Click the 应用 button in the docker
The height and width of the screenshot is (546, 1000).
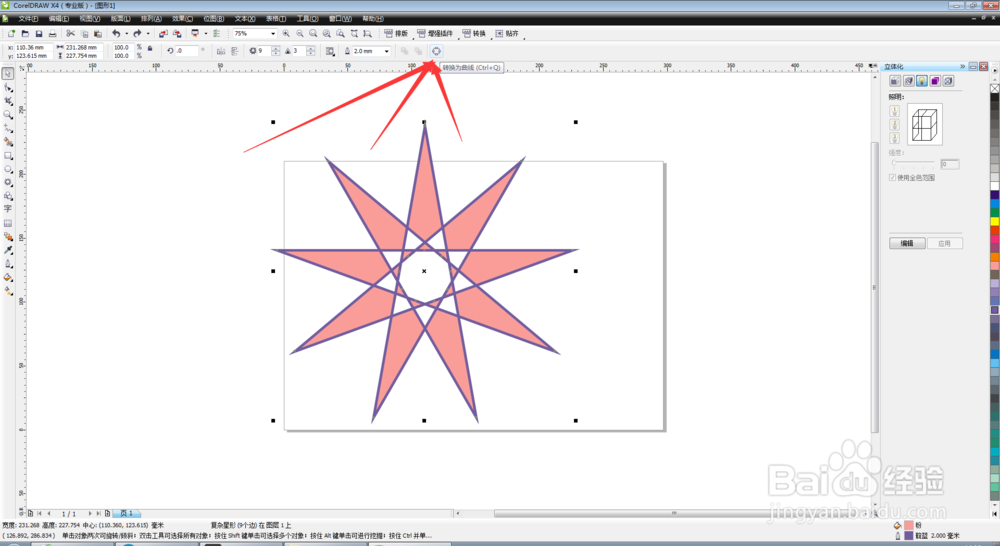point(945,243)
